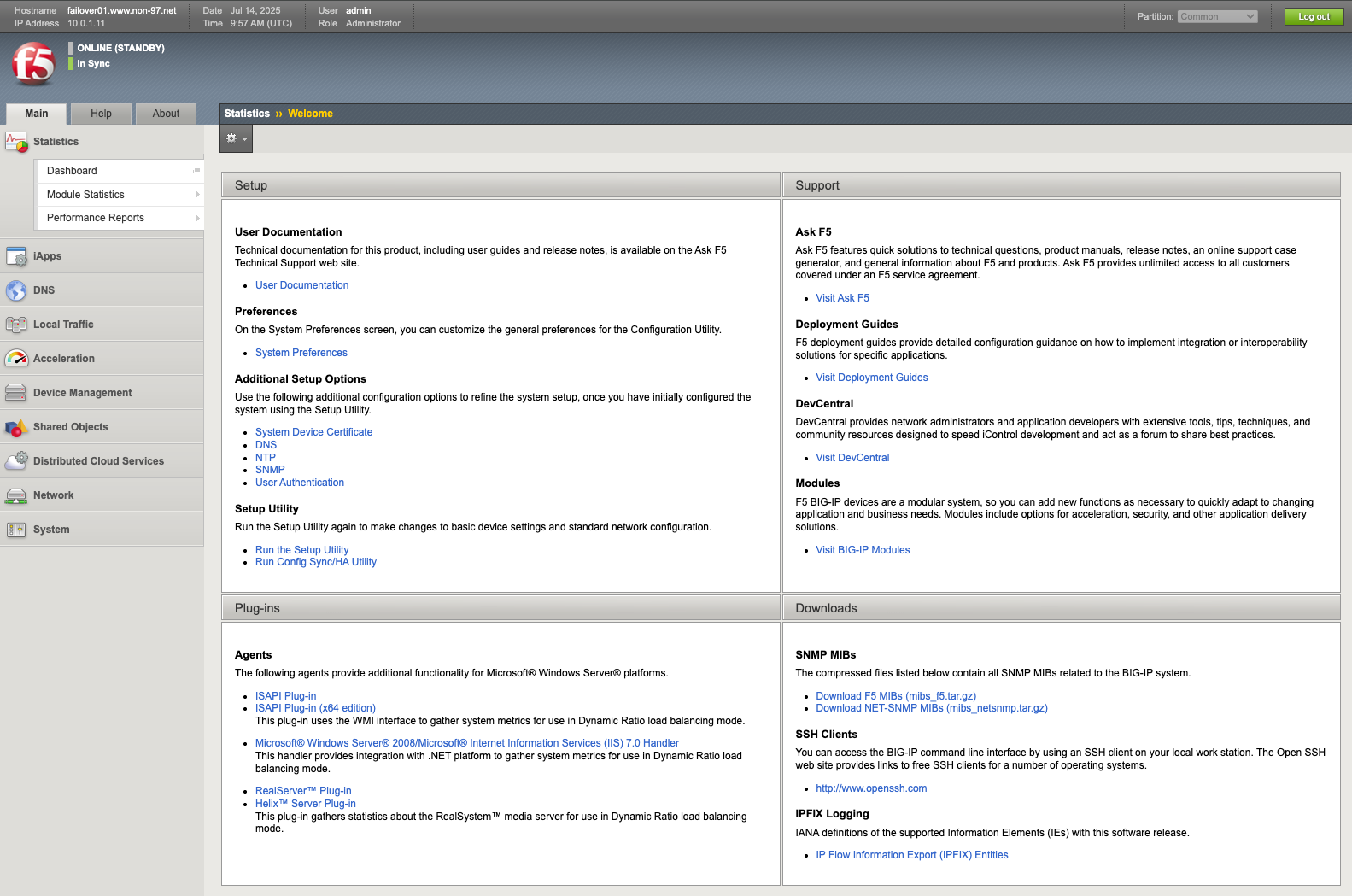
Task: Download RealServer Plug-in
Action: coord(303,791)
